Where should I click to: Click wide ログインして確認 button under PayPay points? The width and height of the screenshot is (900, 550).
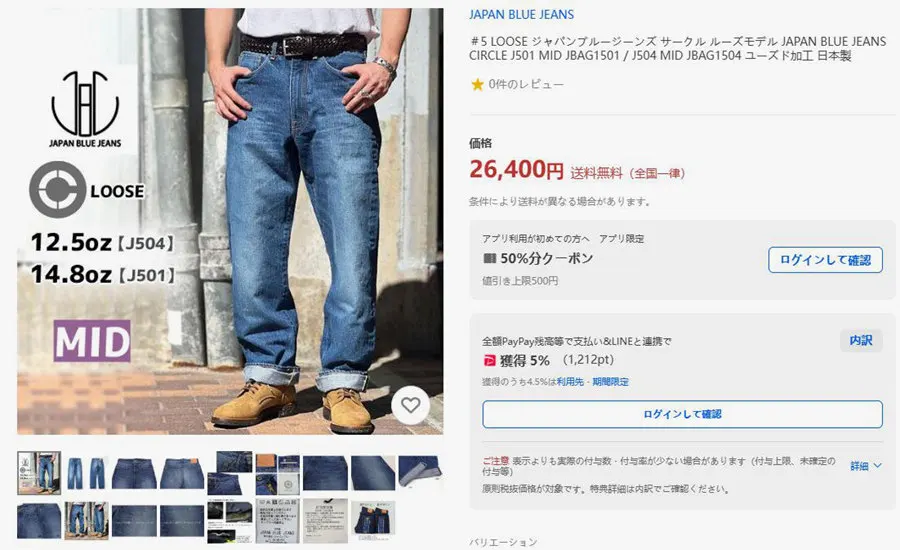click(682, 414)
